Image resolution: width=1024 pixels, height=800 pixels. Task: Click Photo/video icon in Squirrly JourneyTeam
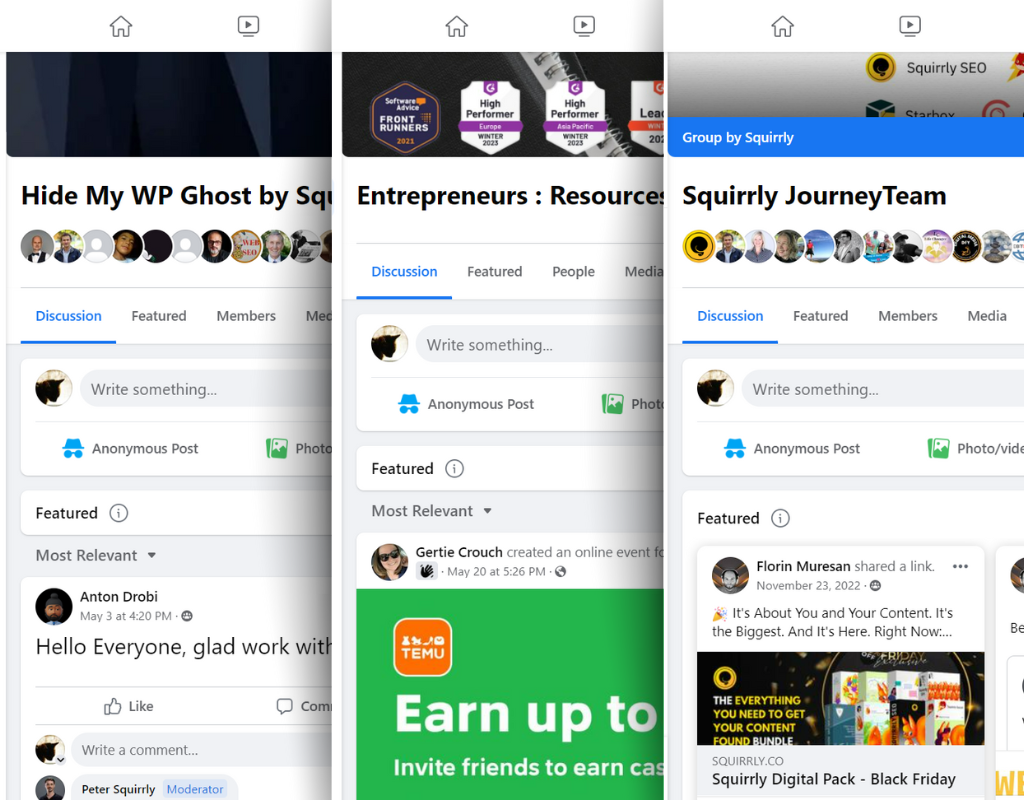pos(938,449)
